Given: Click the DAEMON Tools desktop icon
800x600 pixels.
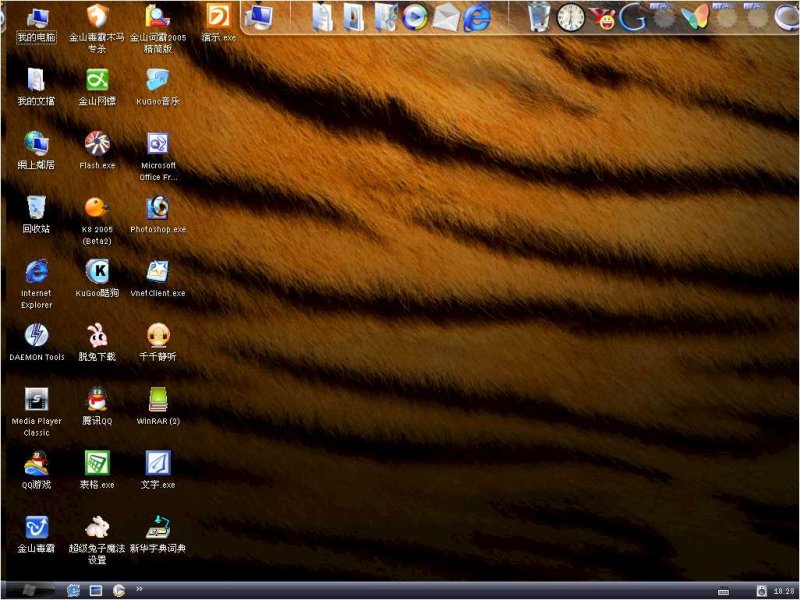Looking at the screenshot, I should tap(37, 336).
